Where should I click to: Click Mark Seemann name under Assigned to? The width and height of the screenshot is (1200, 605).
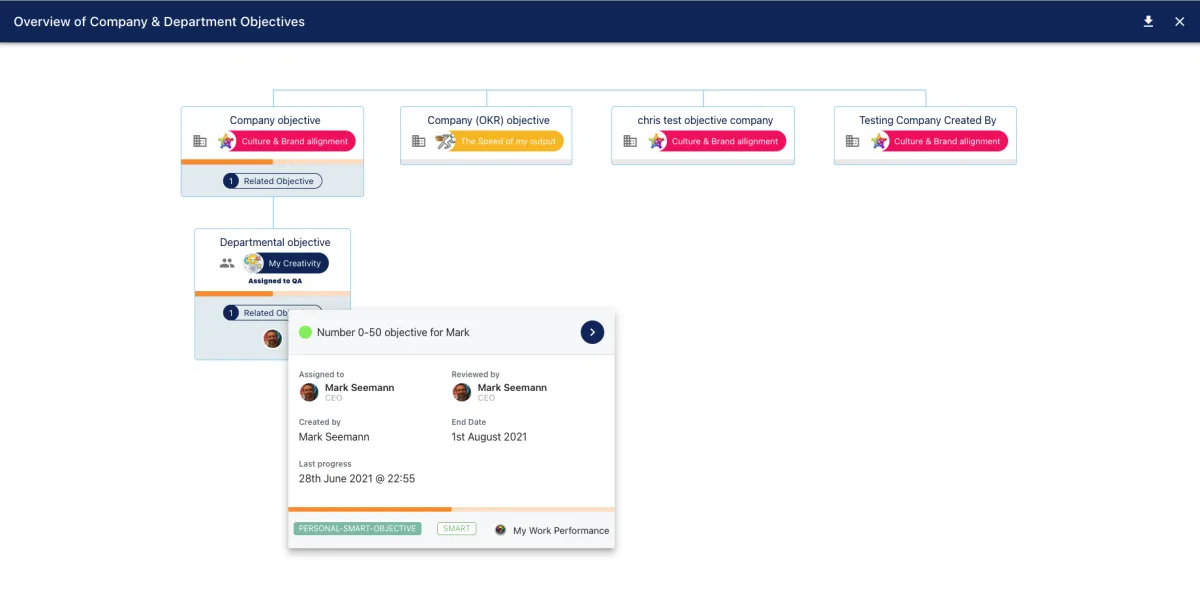tap(359, 387)
